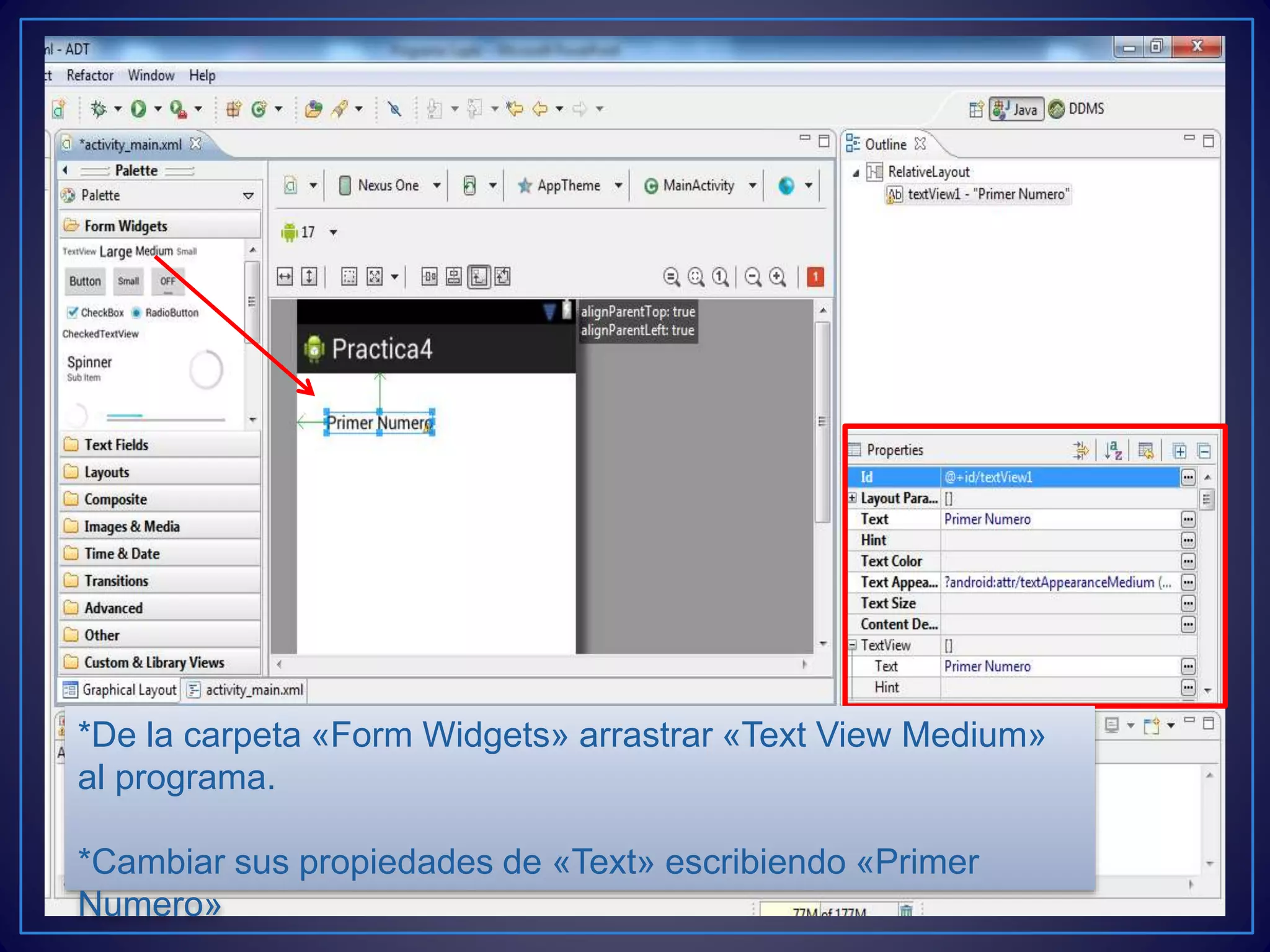Collapse the TextView property group
The image size is (1270, 952).
click(x=853, y=645)
